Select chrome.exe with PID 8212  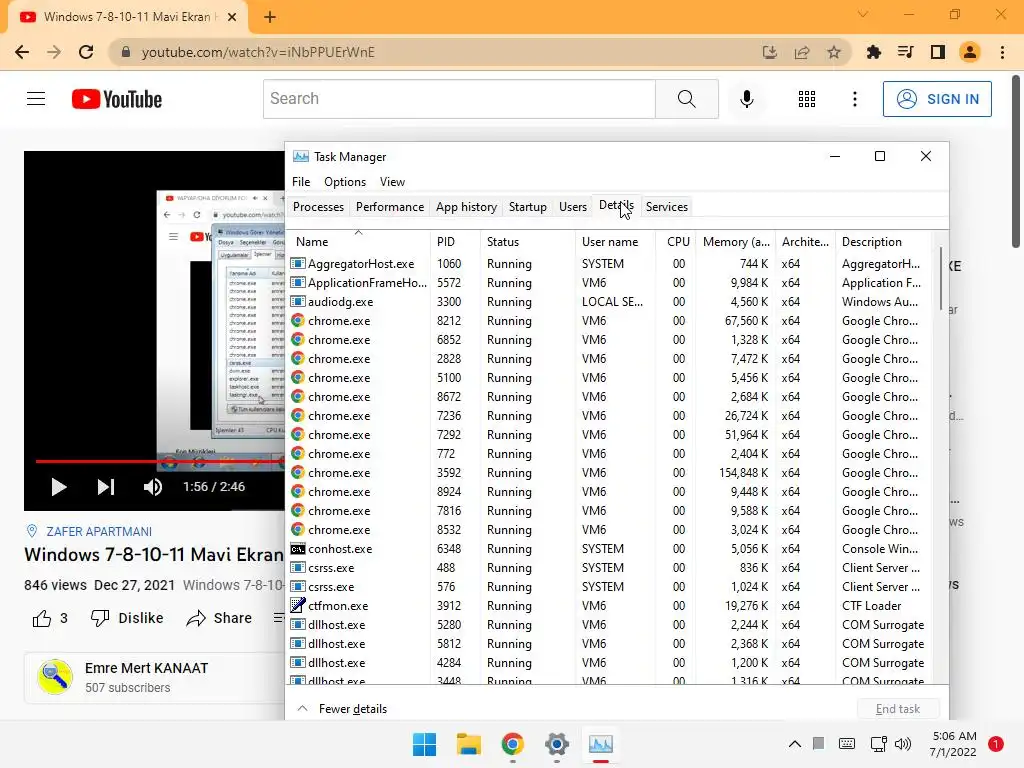pyautogui.click(x=610, y=321)
